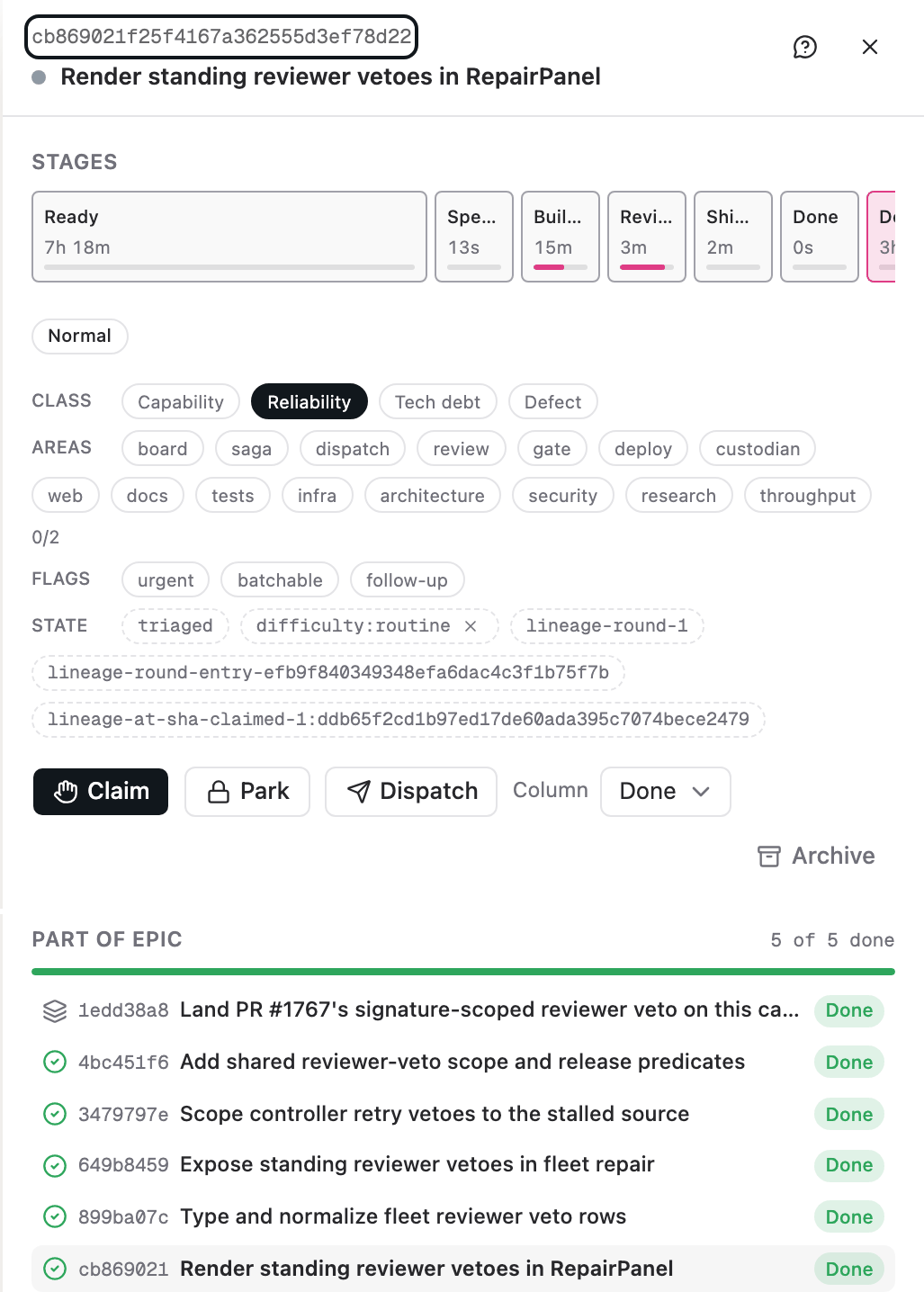The image size is (924, 1292).
Task: Click the check circle next to 4bc451f6
Action: point(55,1063)
